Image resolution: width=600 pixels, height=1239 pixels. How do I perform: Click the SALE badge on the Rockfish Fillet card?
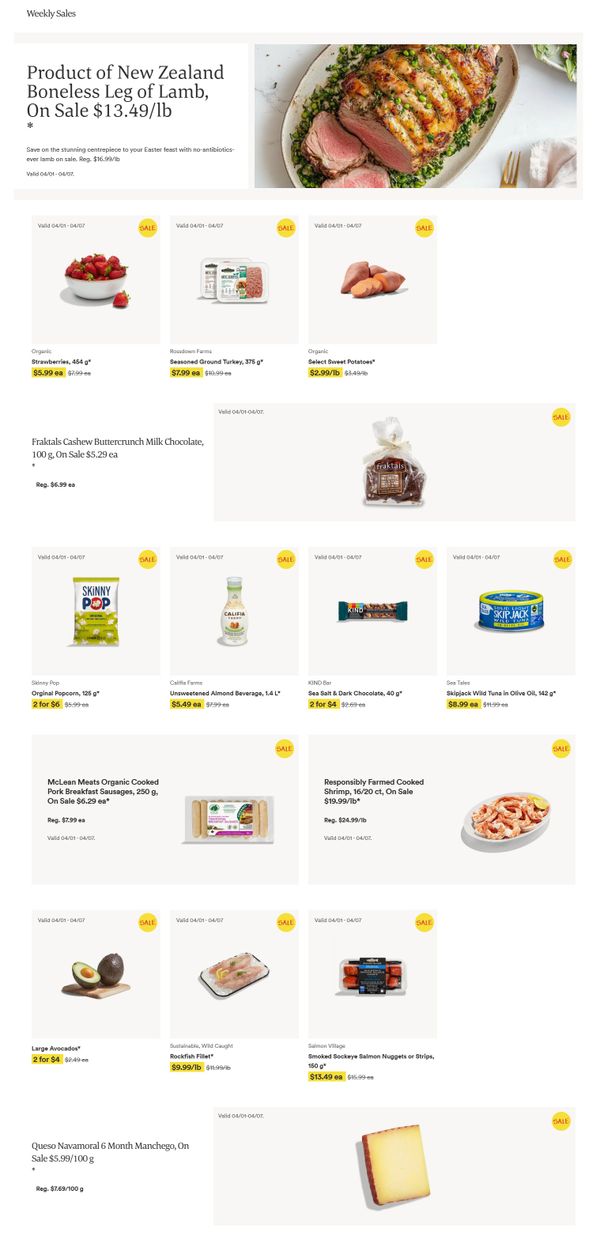(x=285, y=922)
